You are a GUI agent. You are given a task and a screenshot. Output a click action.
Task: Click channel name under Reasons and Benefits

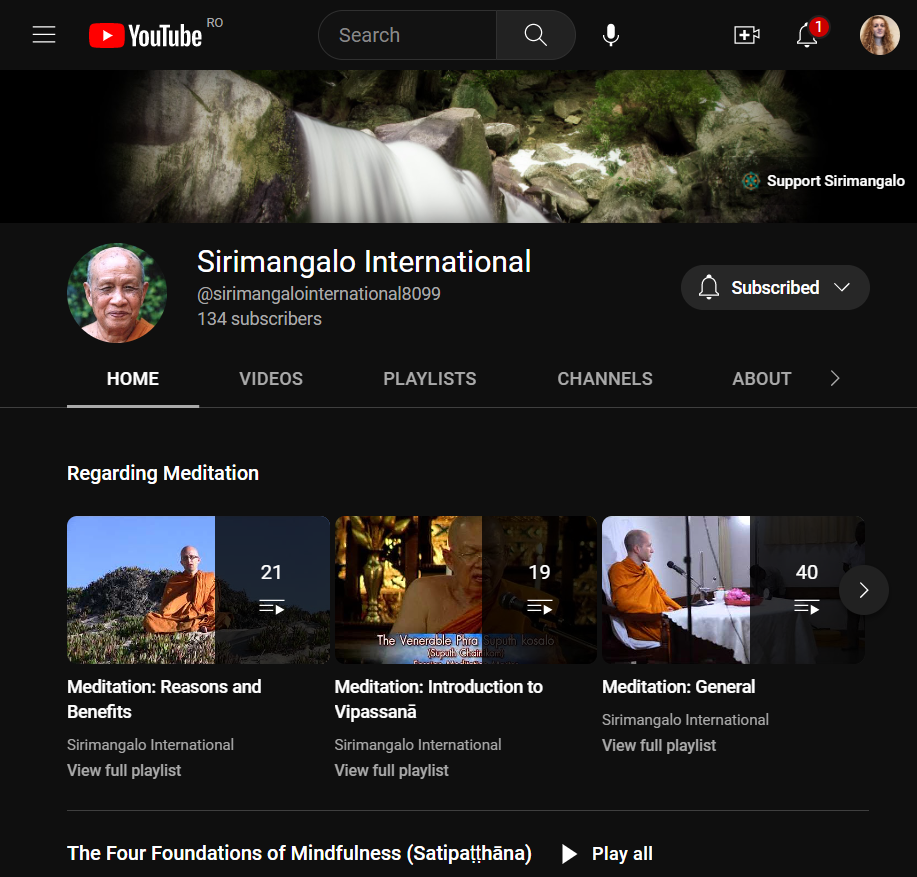150,744
